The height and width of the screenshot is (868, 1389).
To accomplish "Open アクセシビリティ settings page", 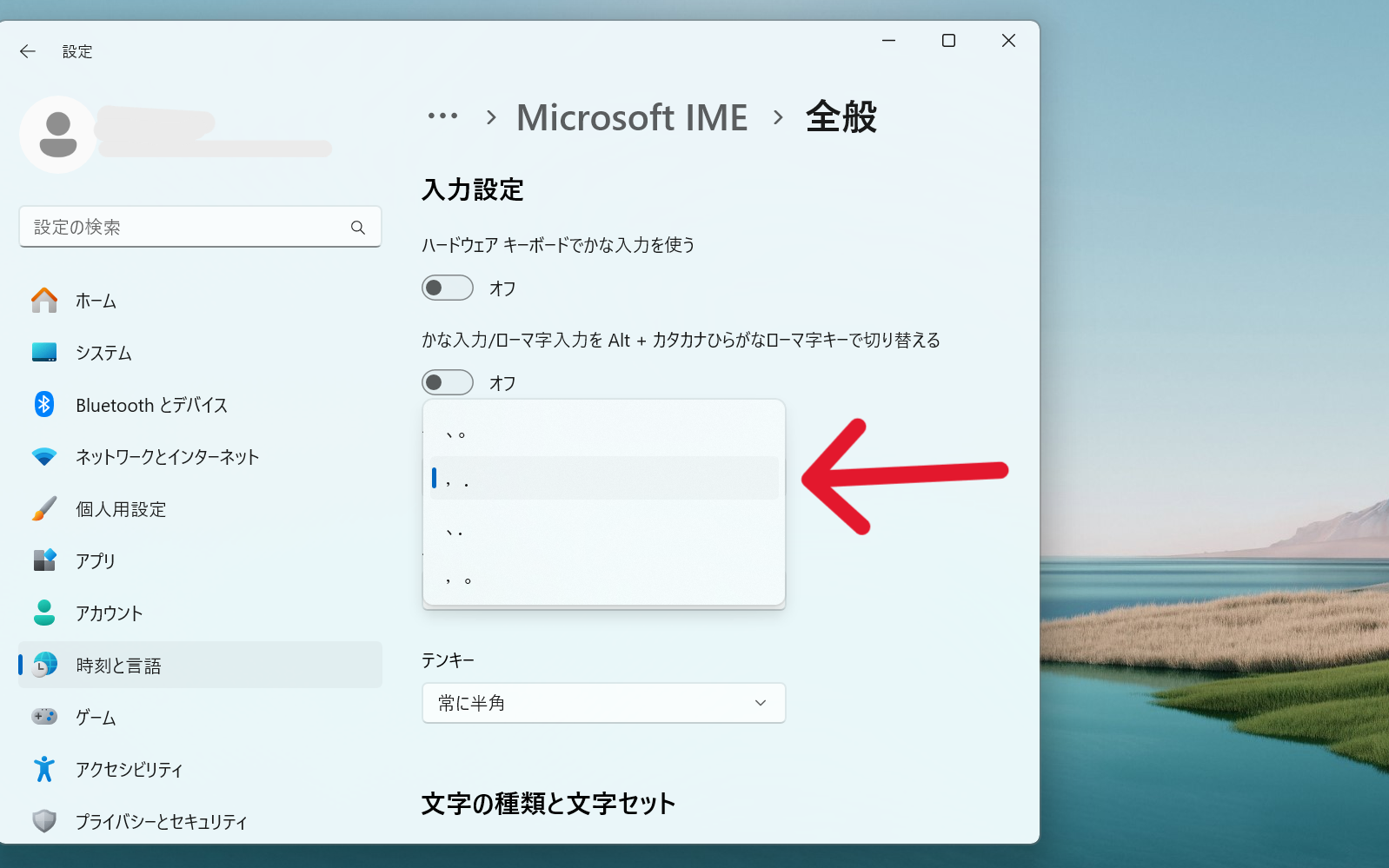I will (x=200, y=770).
